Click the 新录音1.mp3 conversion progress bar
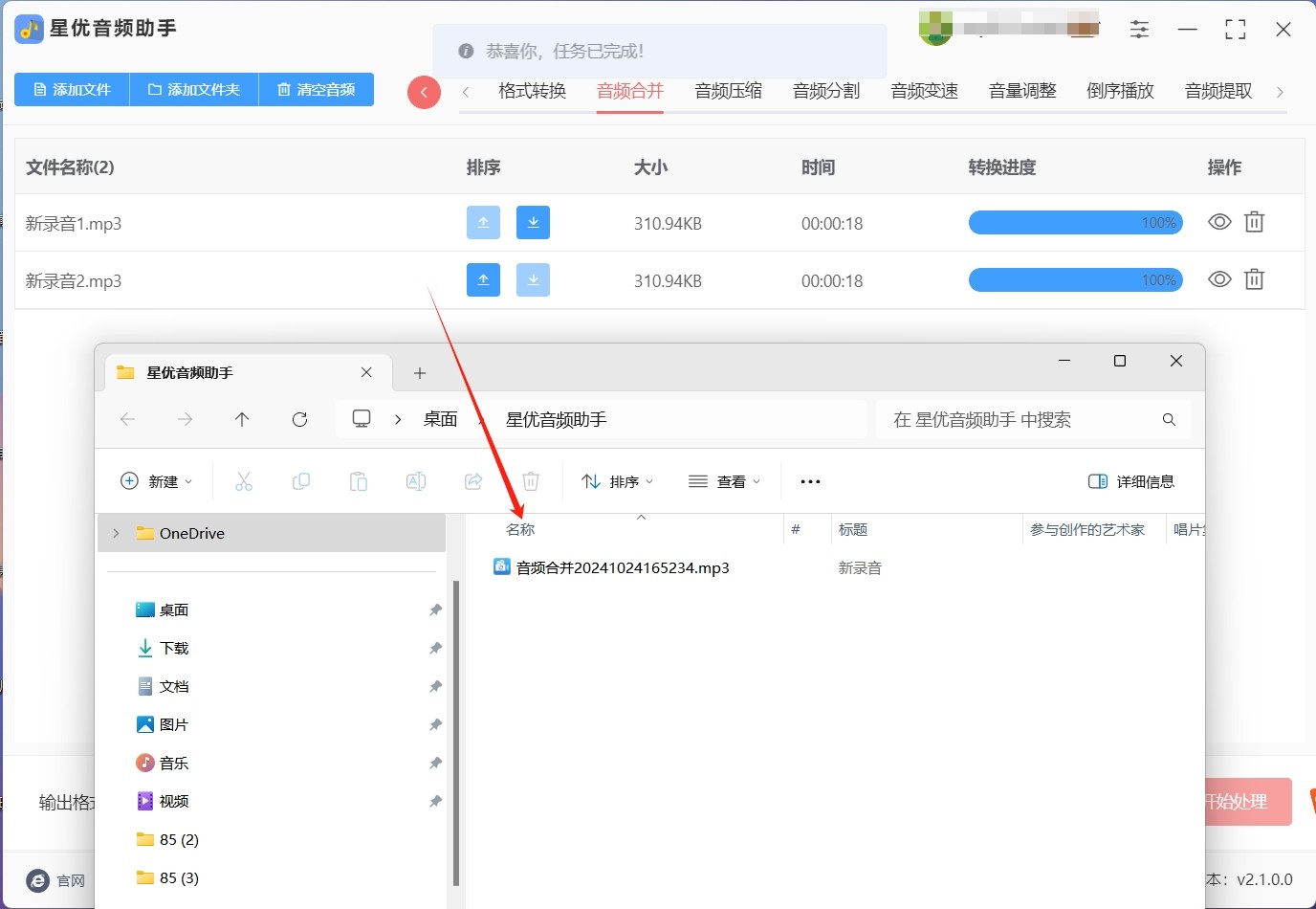The width and height of the screenshot is (1316, 909). click(1075, 223)
